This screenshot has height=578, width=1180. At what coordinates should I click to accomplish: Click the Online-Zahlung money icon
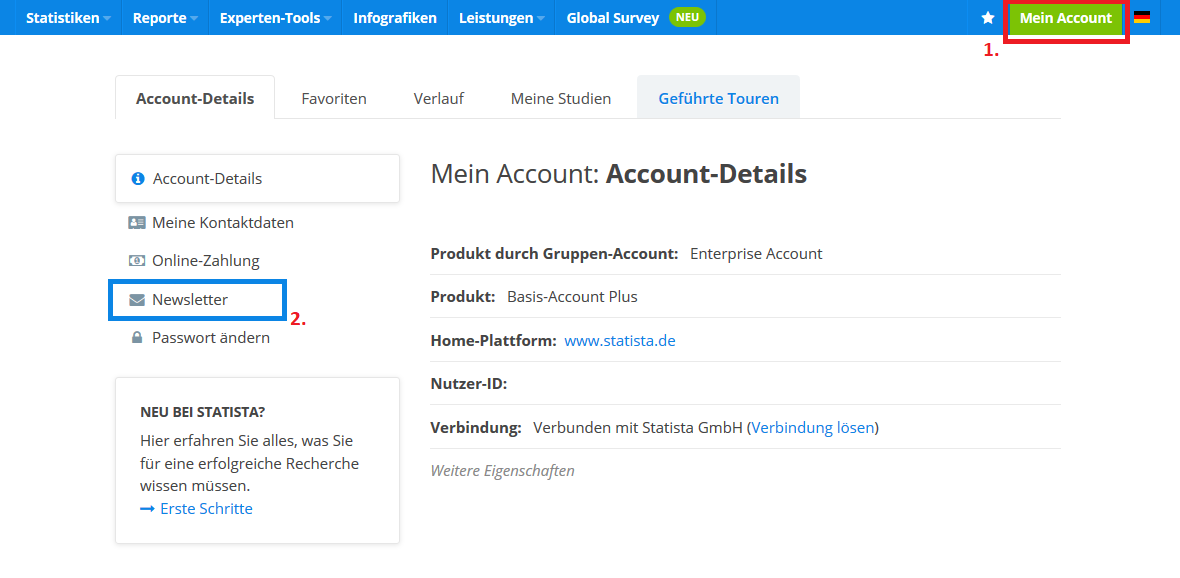click(x=137, y=261)
